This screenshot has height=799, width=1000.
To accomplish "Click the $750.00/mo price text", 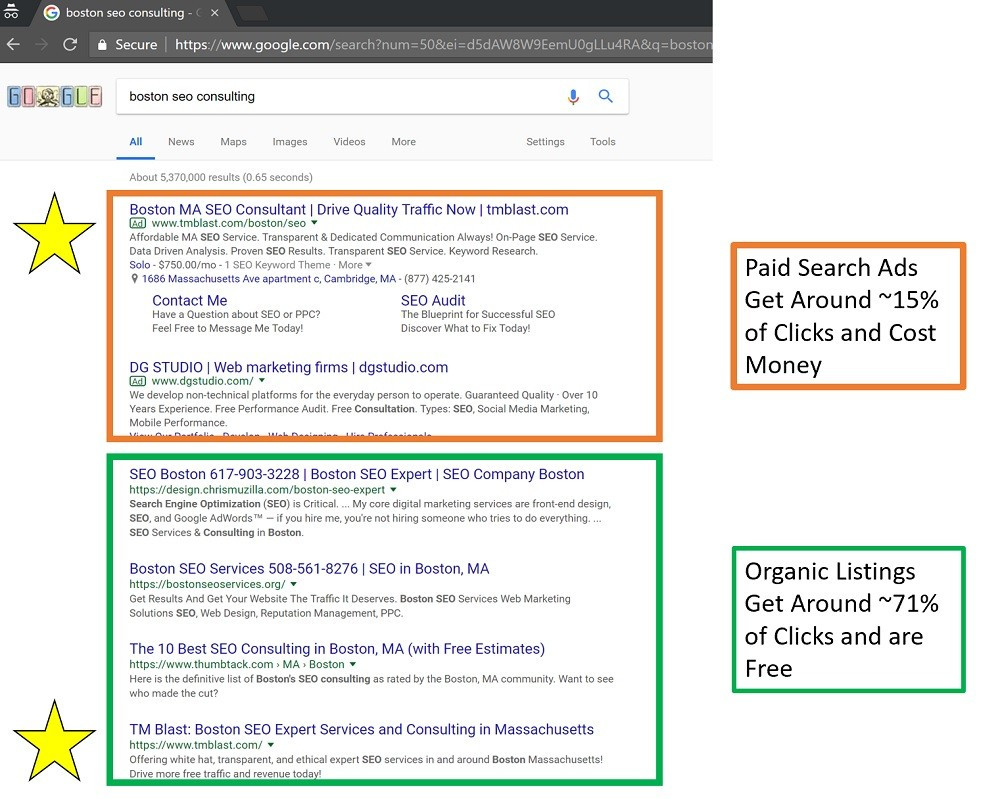I will point(187,265).
